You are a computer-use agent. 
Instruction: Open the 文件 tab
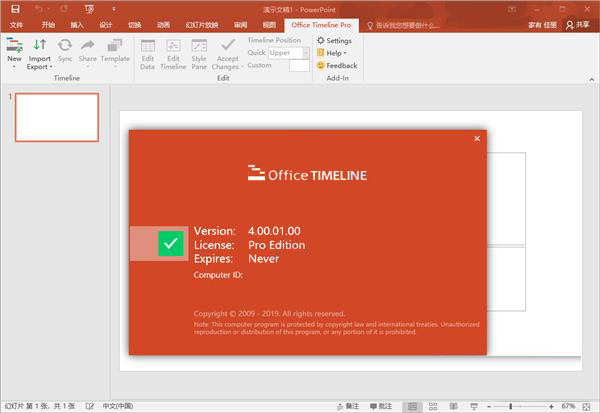[x=16, y=25]
